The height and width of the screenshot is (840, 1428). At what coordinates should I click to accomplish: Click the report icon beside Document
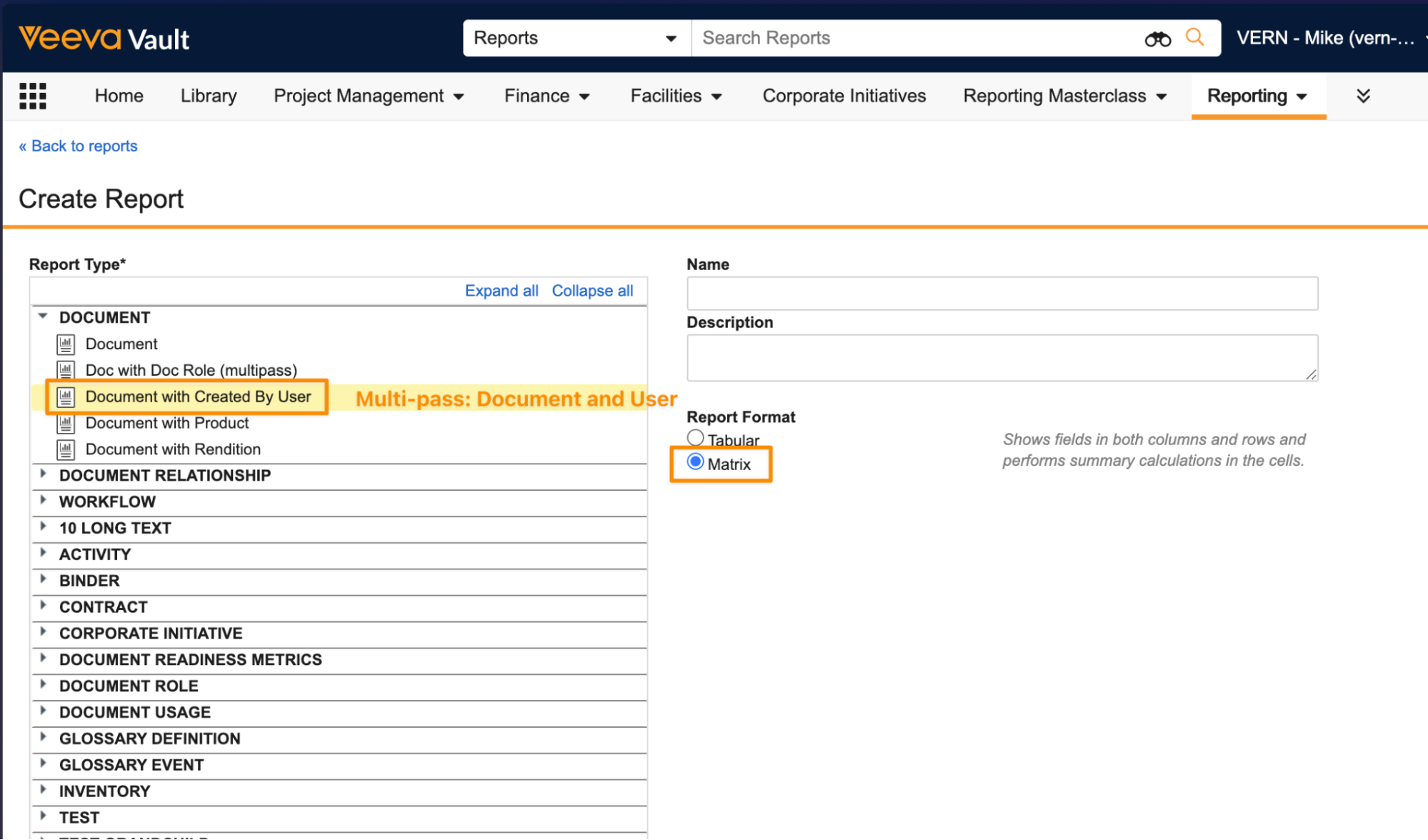point(66,344)
